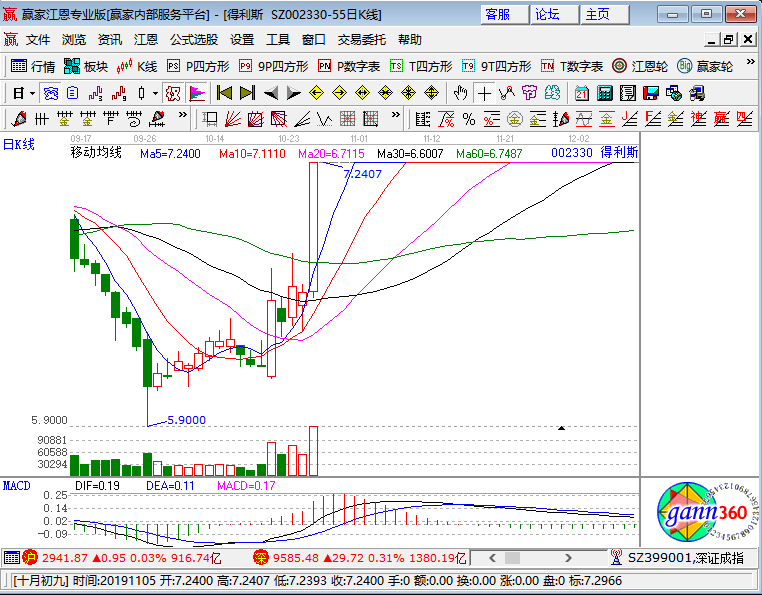Select the hand pan tool
This screenshot has width=762, height=595.
pos(460,93)
